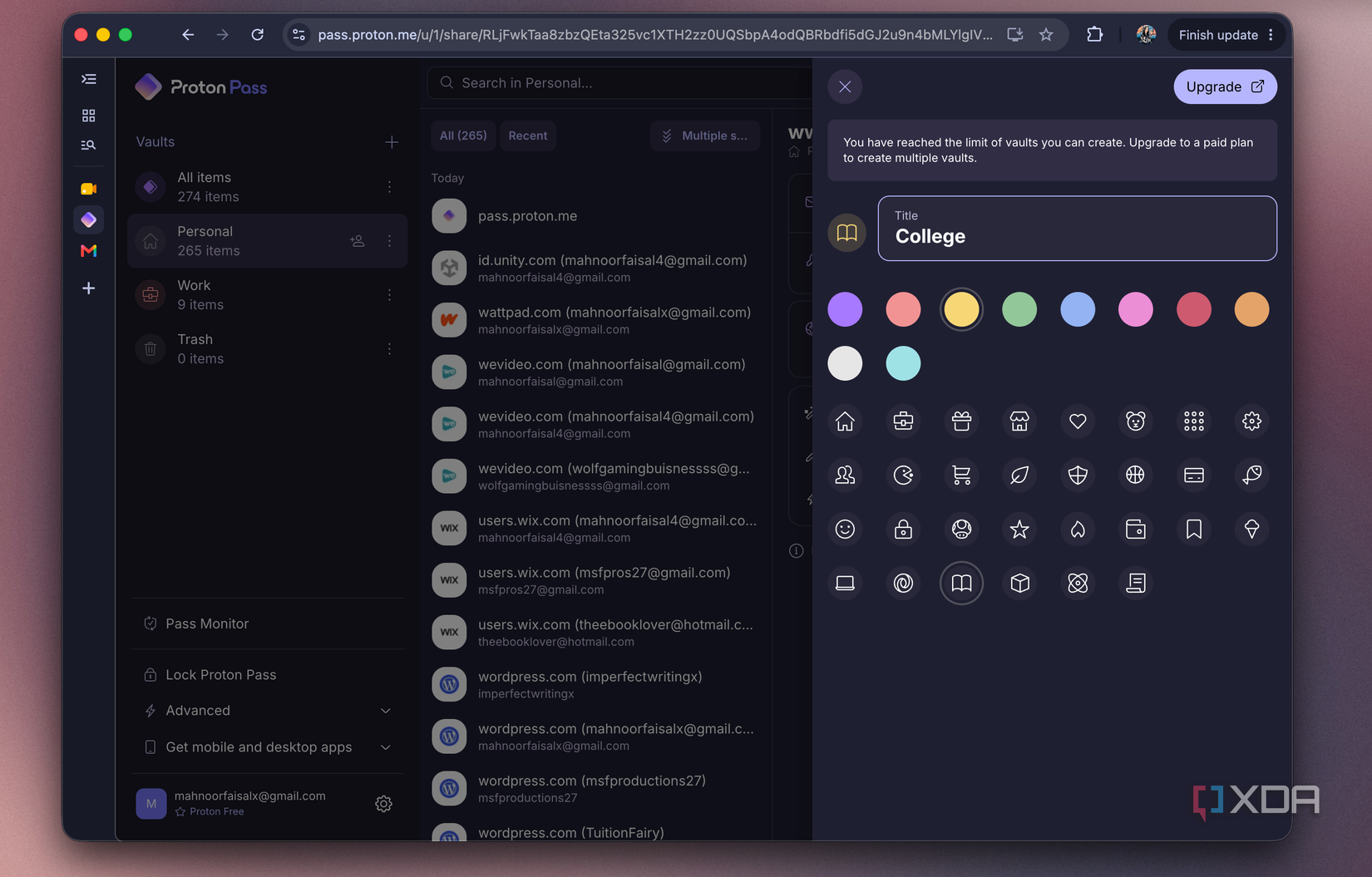Select the basketball vault icon
This screenshot has width=1372, height=877.
point(1136,475)
